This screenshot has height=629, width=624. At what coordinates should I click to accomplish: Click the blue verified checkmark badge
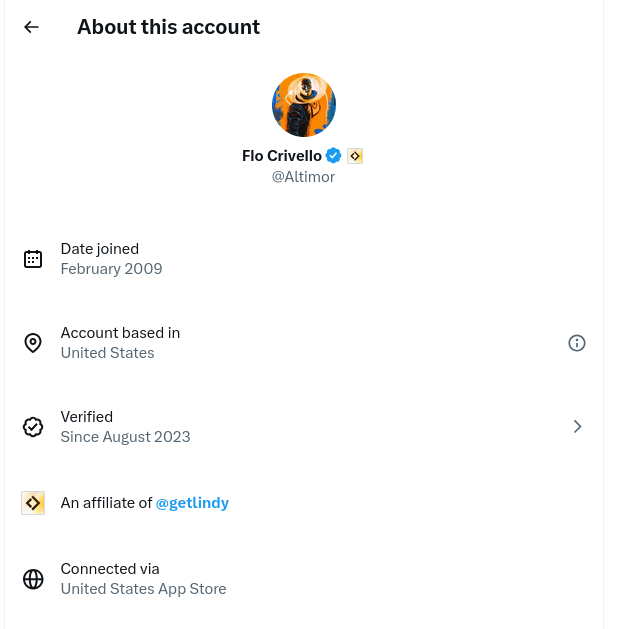334,156
